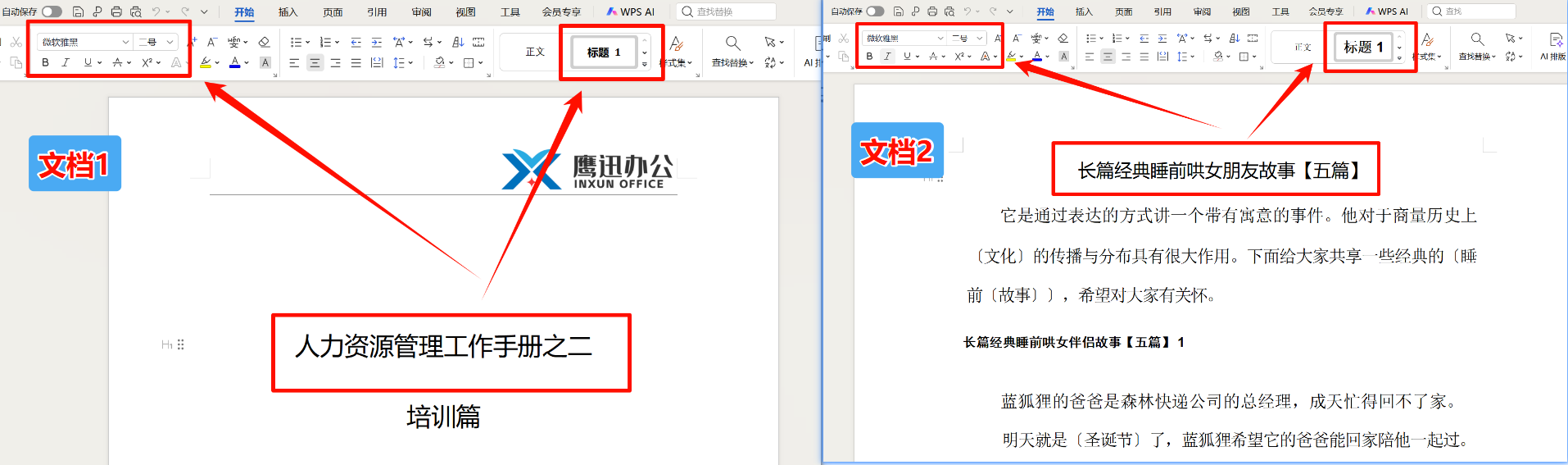
Task: Open quick access toolbar chevron in right window
Action: (x=1009, y=11)
